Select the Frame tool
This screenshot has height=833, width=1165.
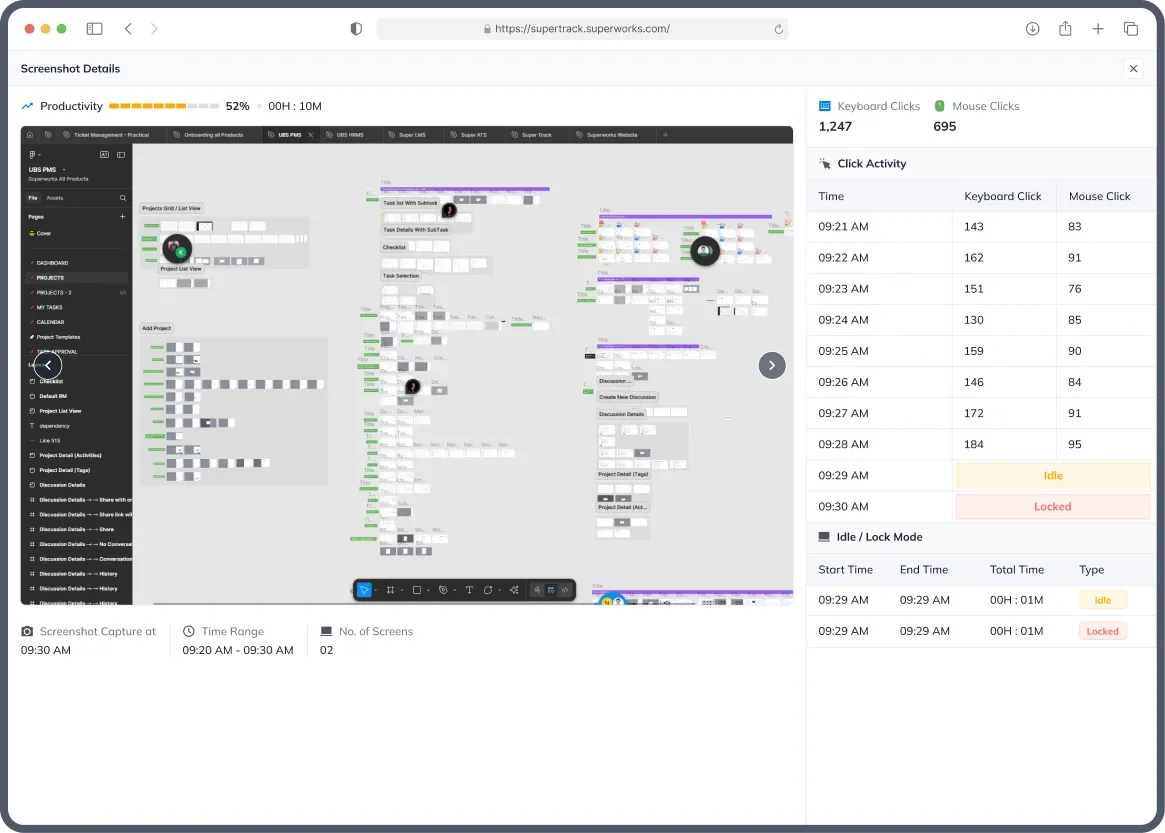click(391, 590)
